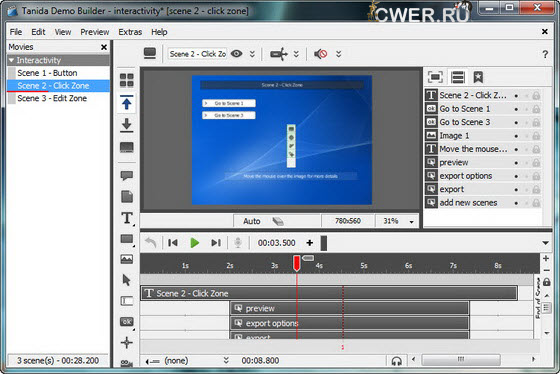Viewport: 560px width, 374px height.
Task: Open help via question mark icon
Action: pos(545,54)
